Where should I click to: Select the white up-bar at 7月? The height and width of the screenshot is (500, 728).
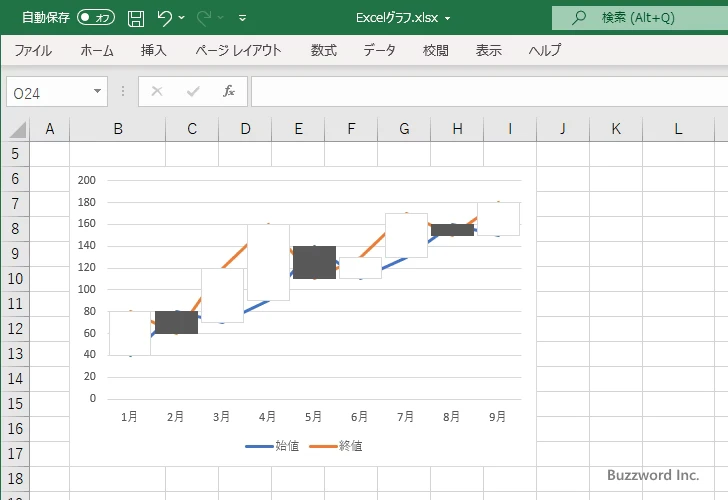pyautogui.click(x=406, y=235)
